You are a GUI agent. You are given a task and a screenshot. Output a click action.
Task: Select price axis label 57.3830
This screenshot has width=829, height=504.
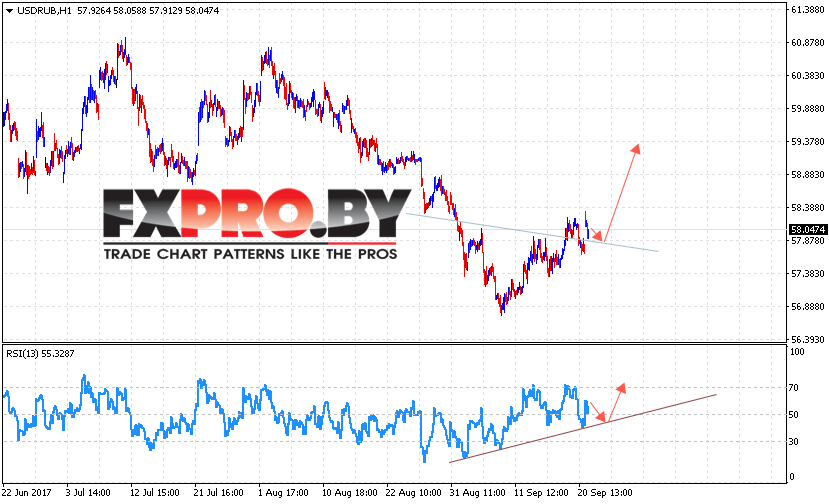click(x=807, y=273)
